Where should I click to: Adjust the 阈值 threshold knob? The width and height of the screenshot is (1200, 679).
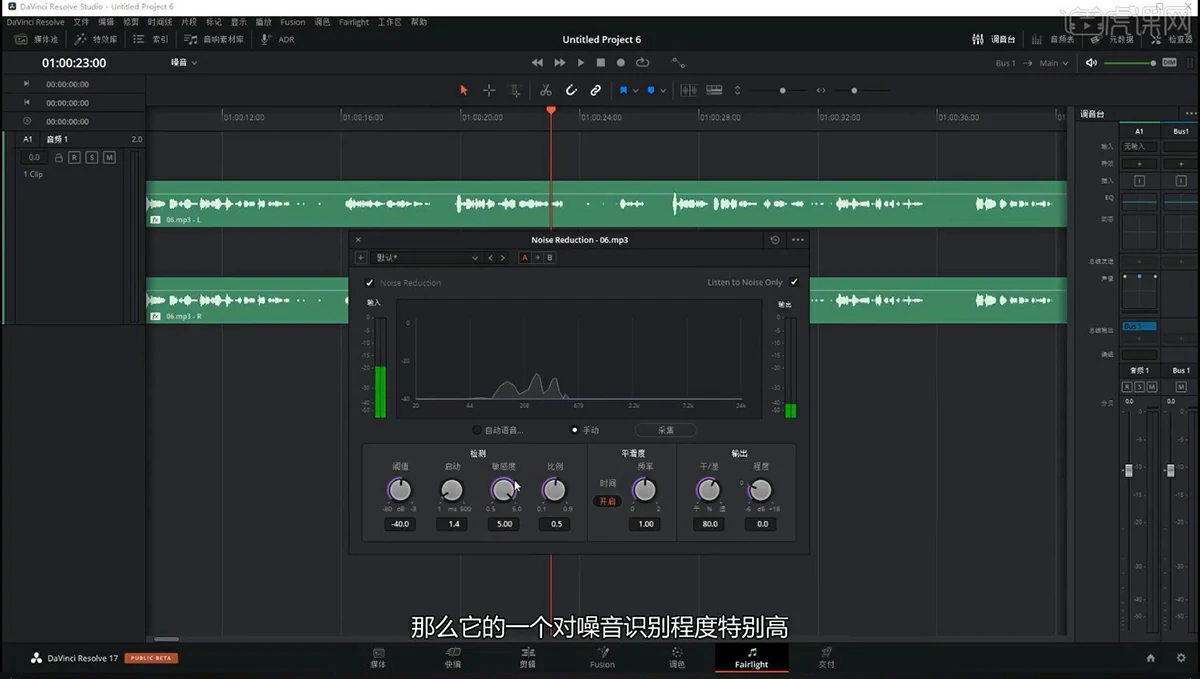pos(399,490)
